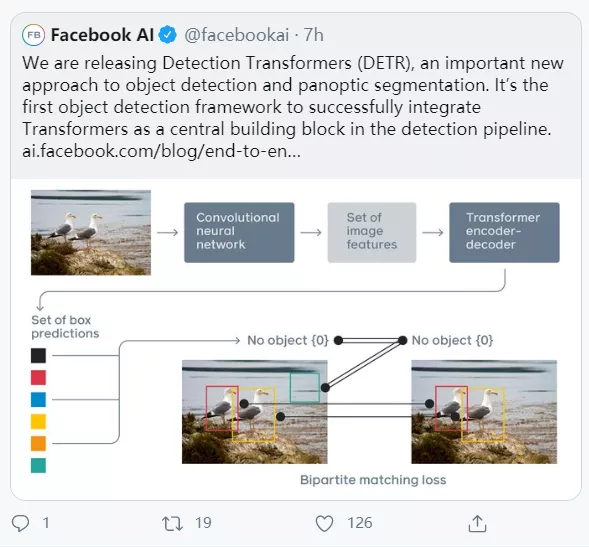Open the share upload icon

[477, 523]
